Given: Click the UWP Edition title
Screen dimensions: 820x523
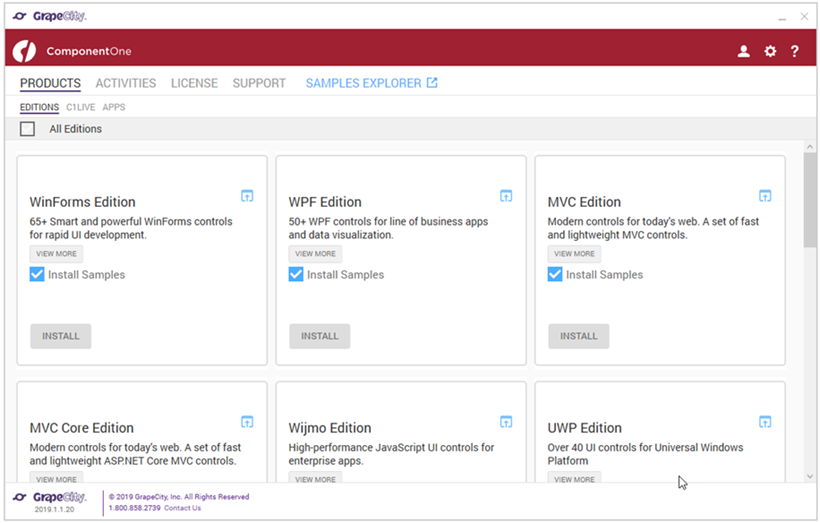Looking at the screenshot, I should 585,428.
